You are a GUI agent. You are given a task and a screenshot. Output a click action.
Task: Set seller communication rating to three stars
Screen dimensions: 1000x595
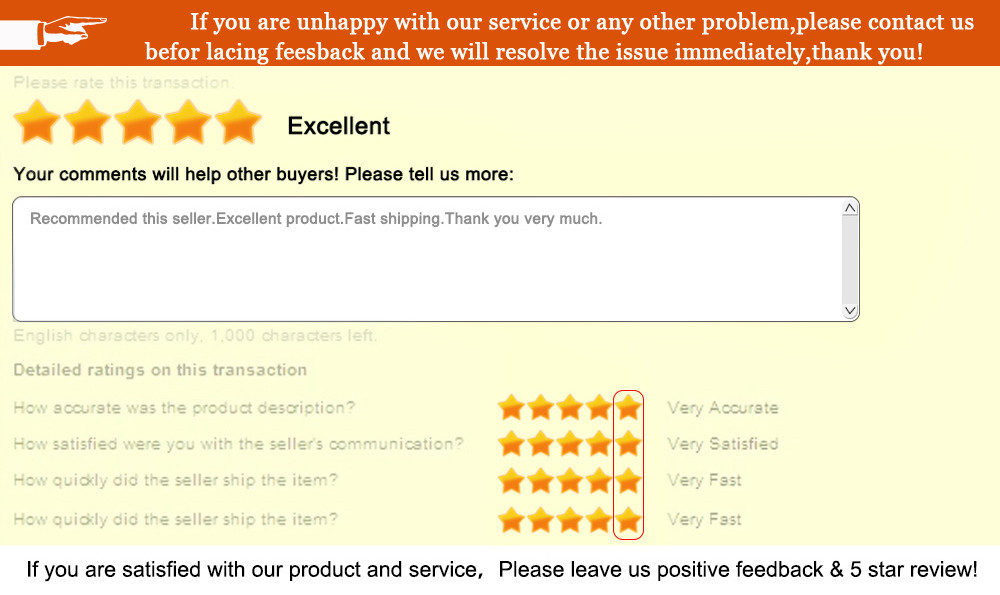570,443
